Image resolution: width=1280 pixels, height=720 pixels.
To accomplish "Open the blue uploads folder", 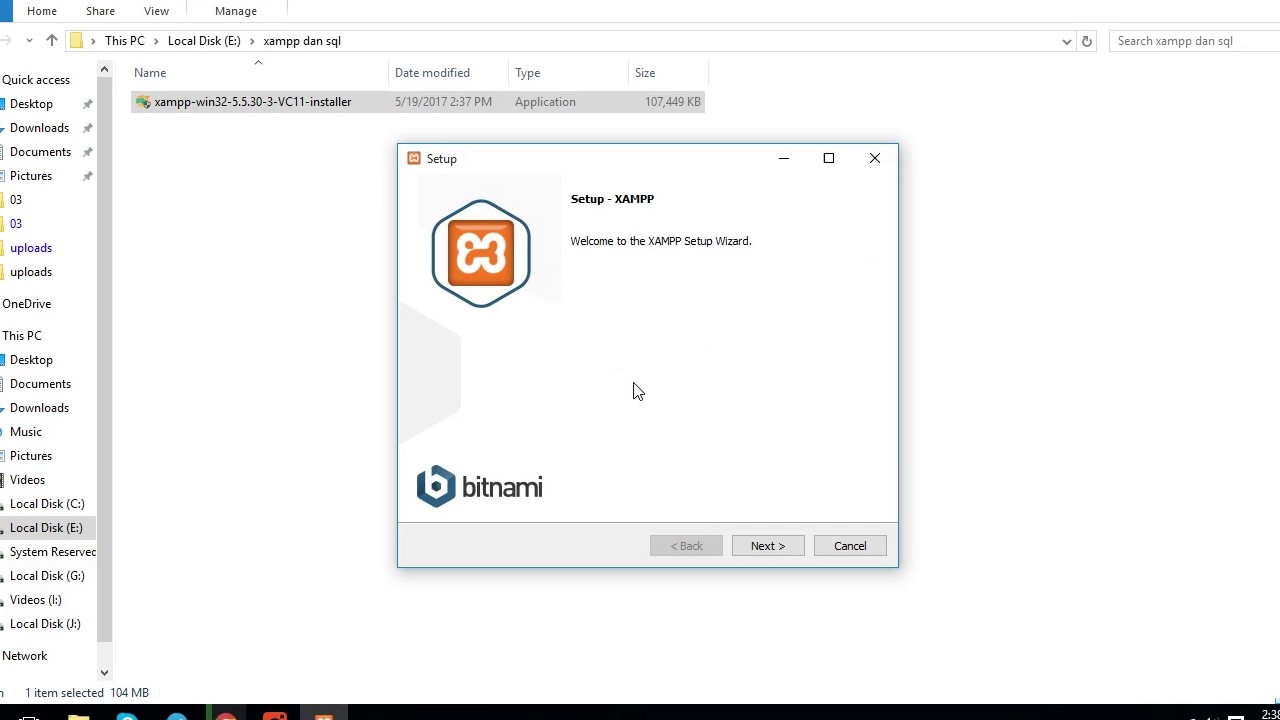I will click(31, 248).
